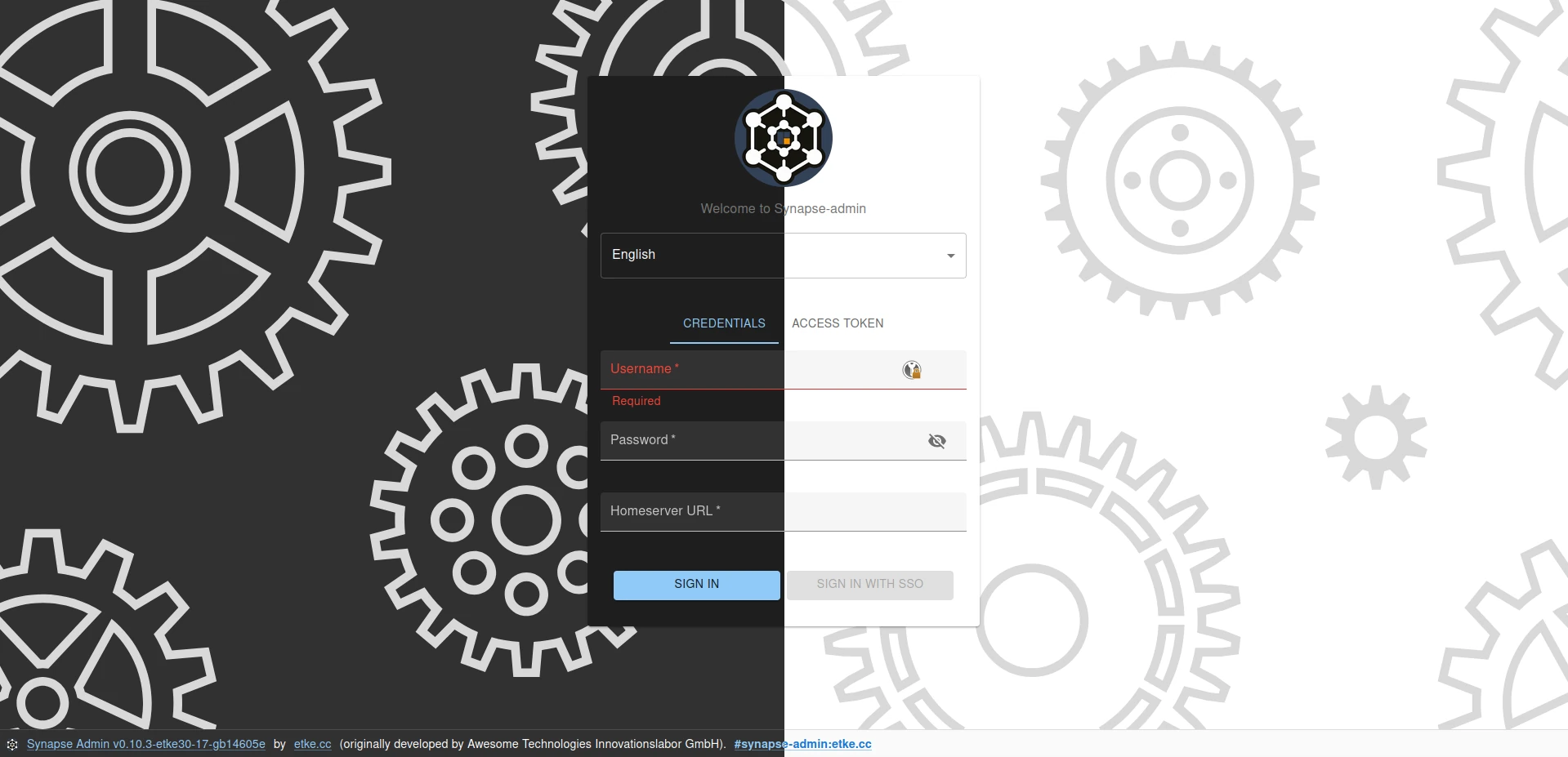This screenshot has height=757, width=1568.
Task: Click the Required error message under Username
Action: (x=636, y=401)
